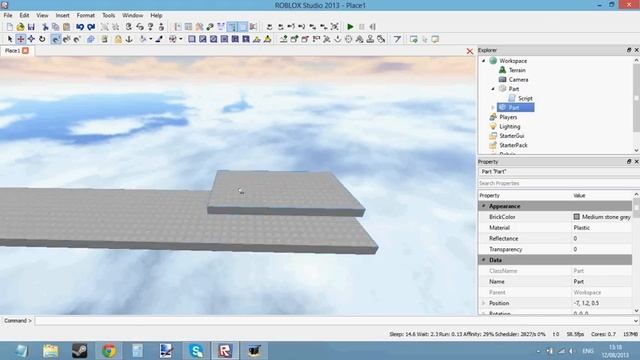
Task: Click the New file icon
Action: 9,27
